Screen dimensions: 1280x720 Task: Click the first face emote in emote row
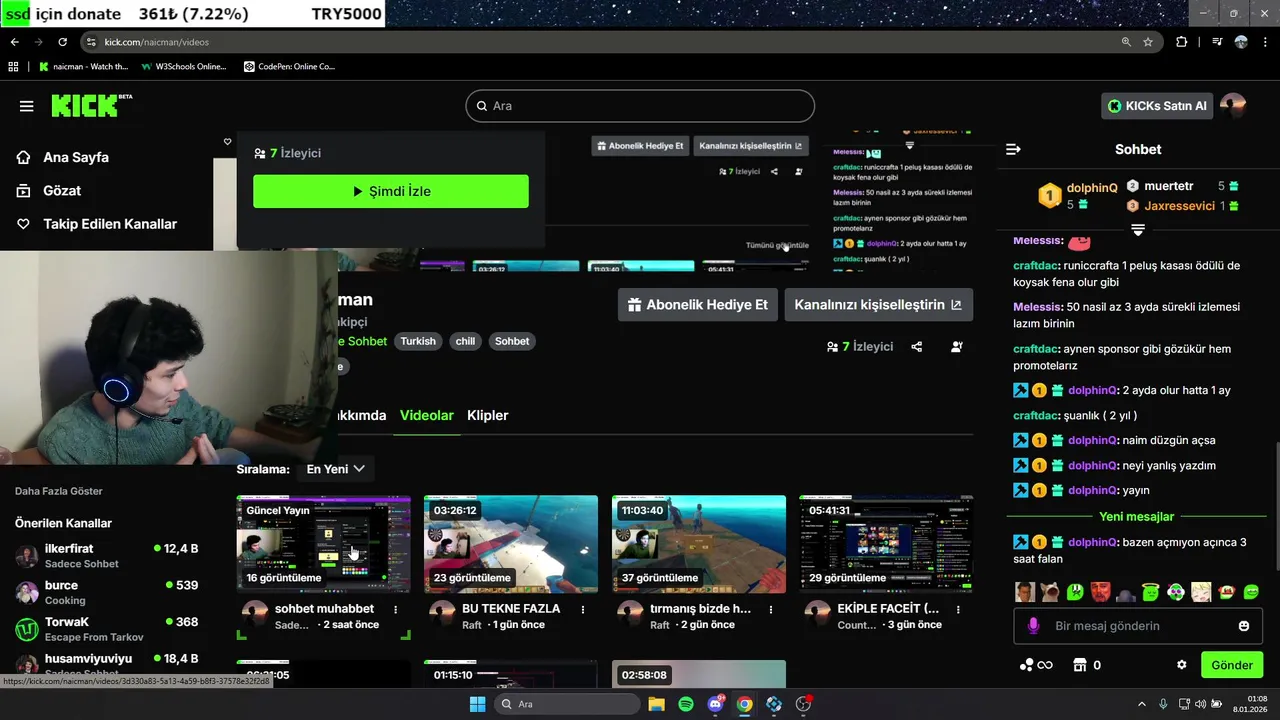click(x=1025, y=592)
